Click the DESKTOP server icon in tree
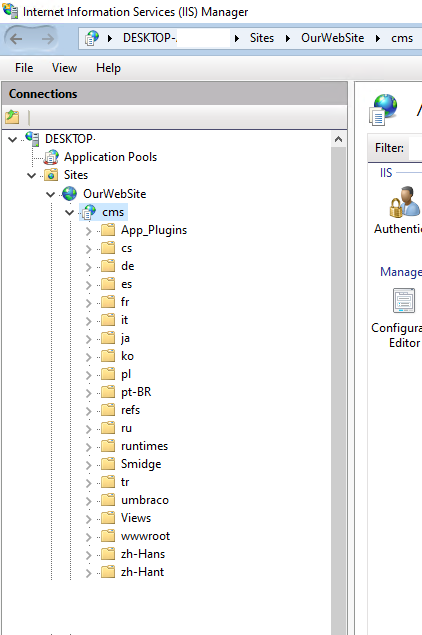422x635 pixels. coord(32,139)
